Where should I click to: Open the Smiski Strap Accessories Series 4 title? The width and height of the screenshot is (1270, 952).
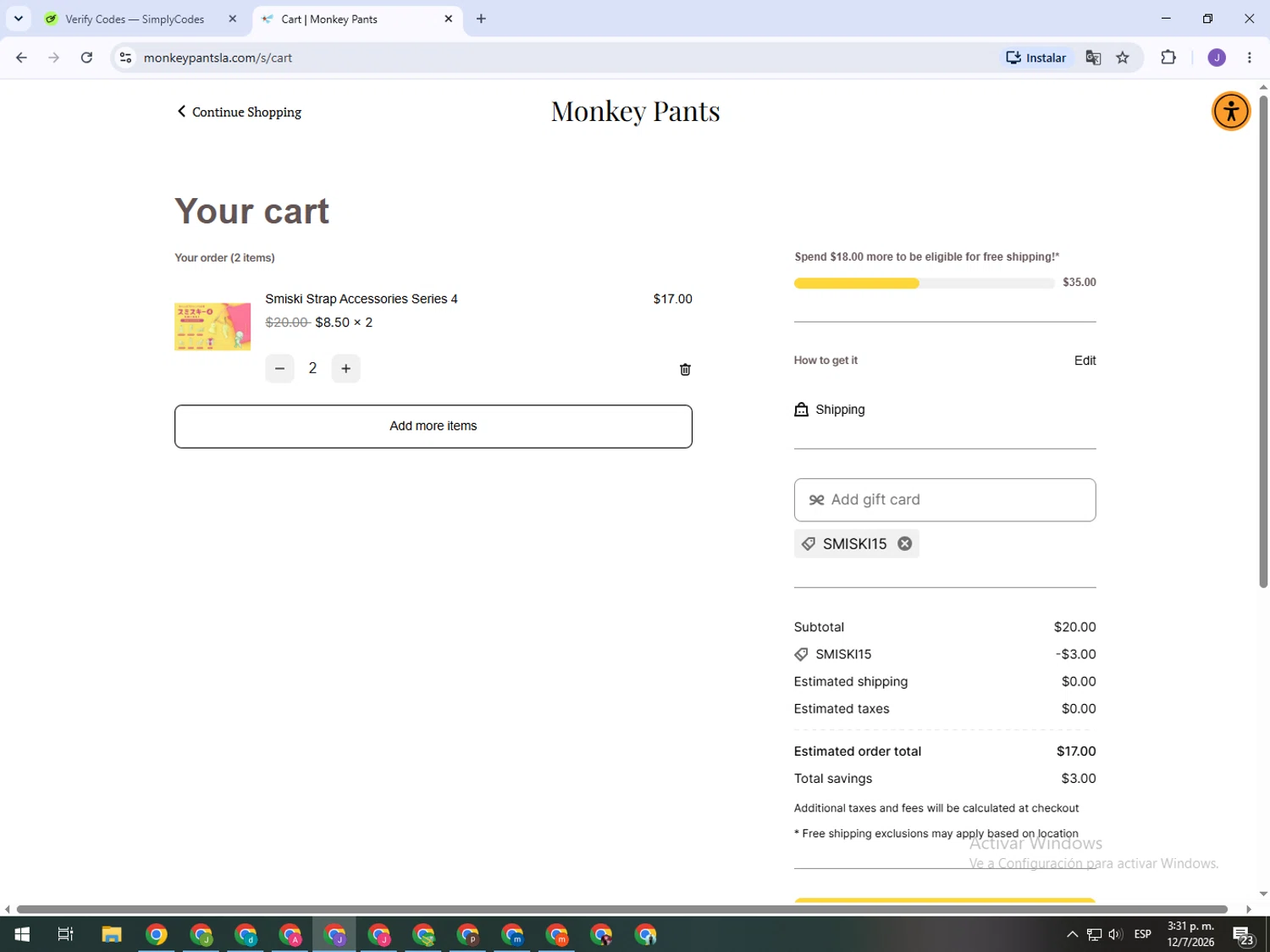coord(362,299)
